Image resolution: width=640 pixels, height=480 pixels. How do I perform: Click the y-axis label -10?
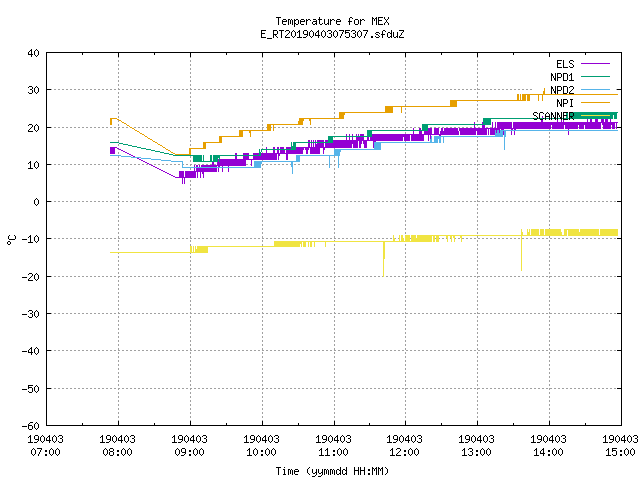click(x=31, y=239)
